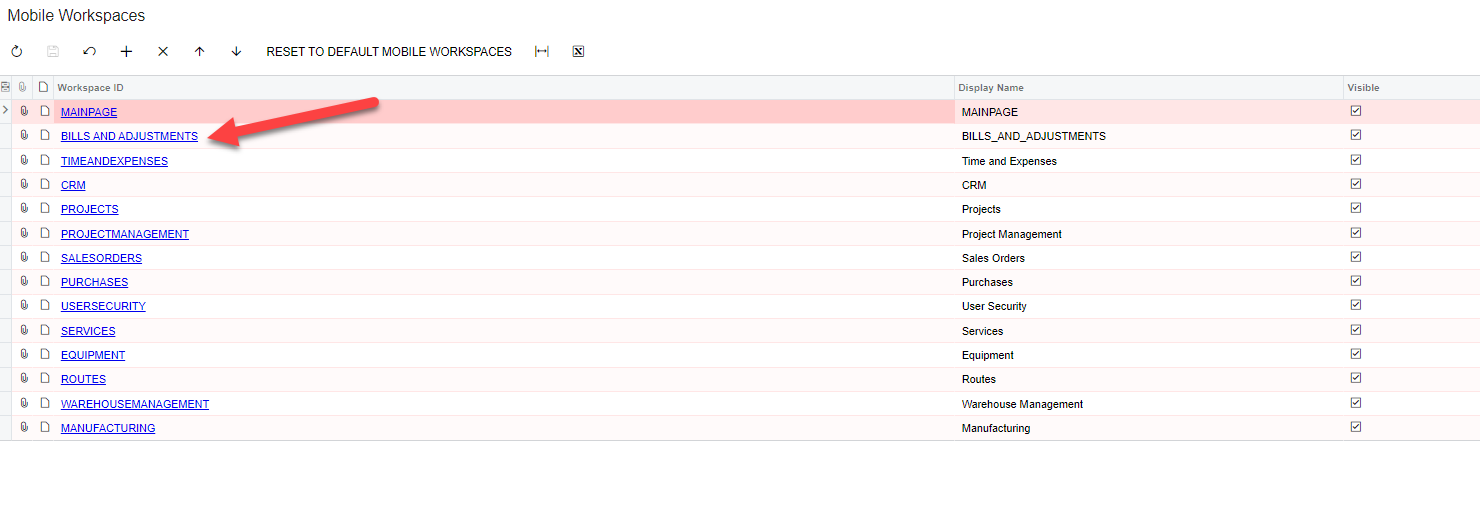Click RESET TO DEFAULT MOBILE WORKSPACES
This screenshot has width=1480, height=511.
(389, 51)
